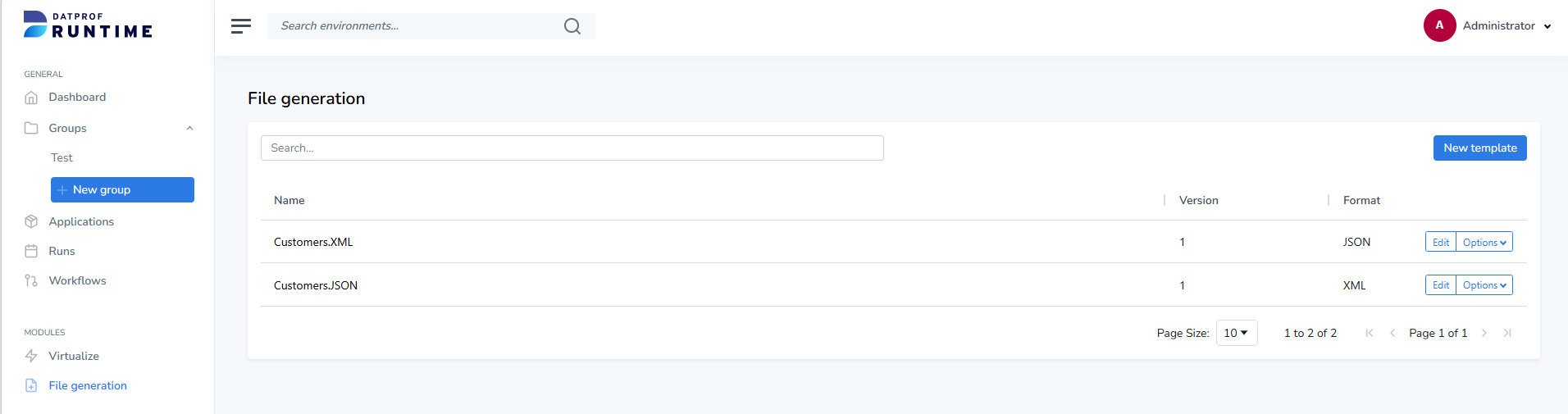This screenshot has height=414, width=1568.
Task: Click the Virtualize lightning icon
Action: [x=31, y=356]
